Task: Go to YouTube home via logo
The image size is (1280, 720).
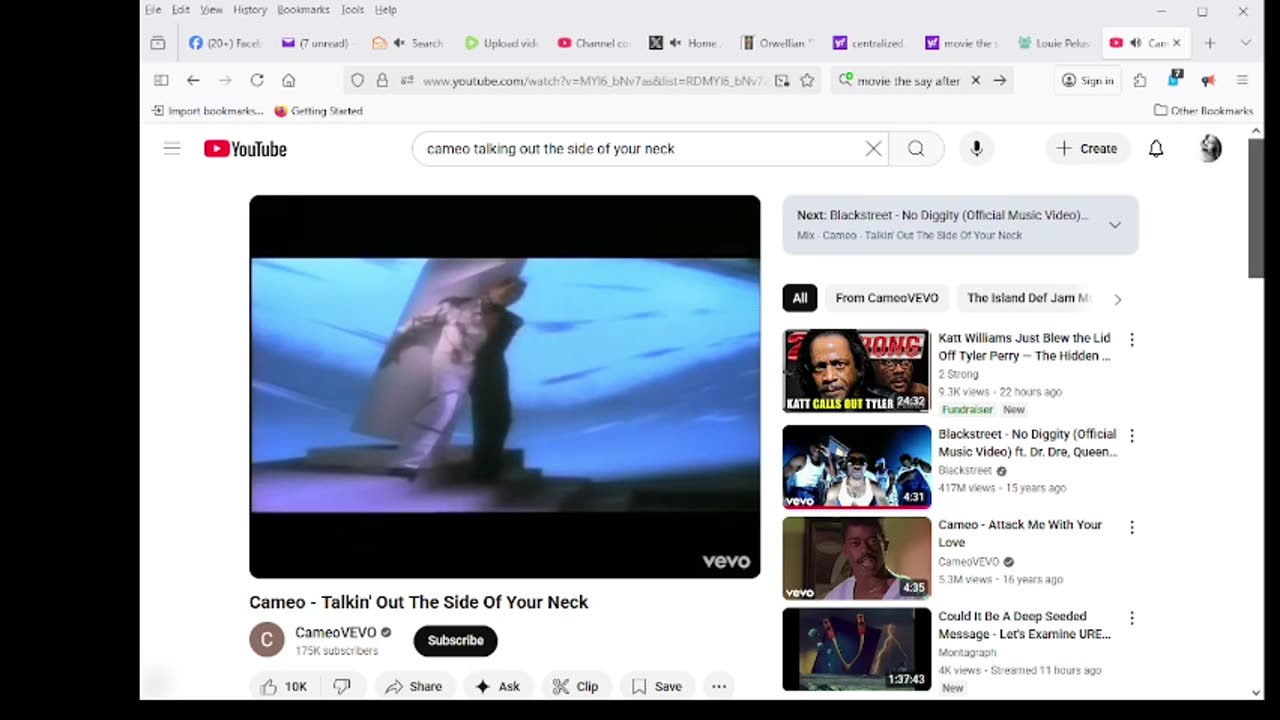Action: click(x=245, y=148)
